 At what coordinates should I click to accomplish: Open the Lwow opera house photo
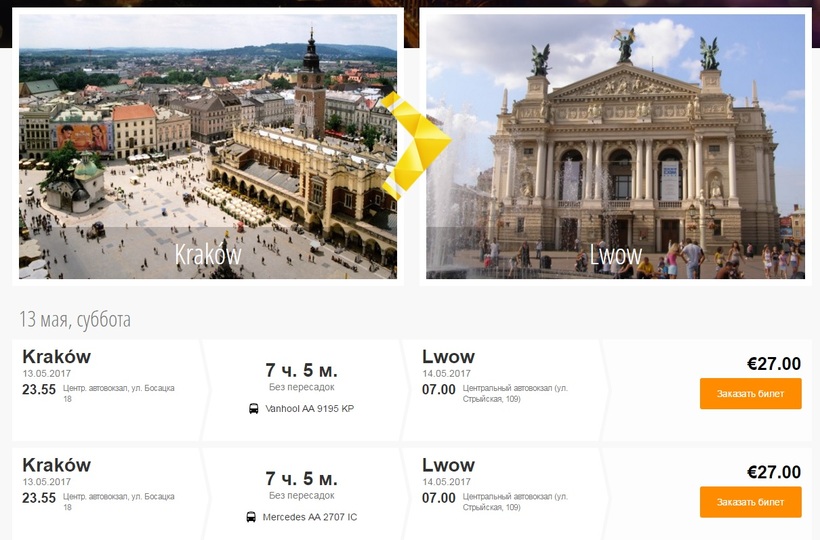click(616, 146)
